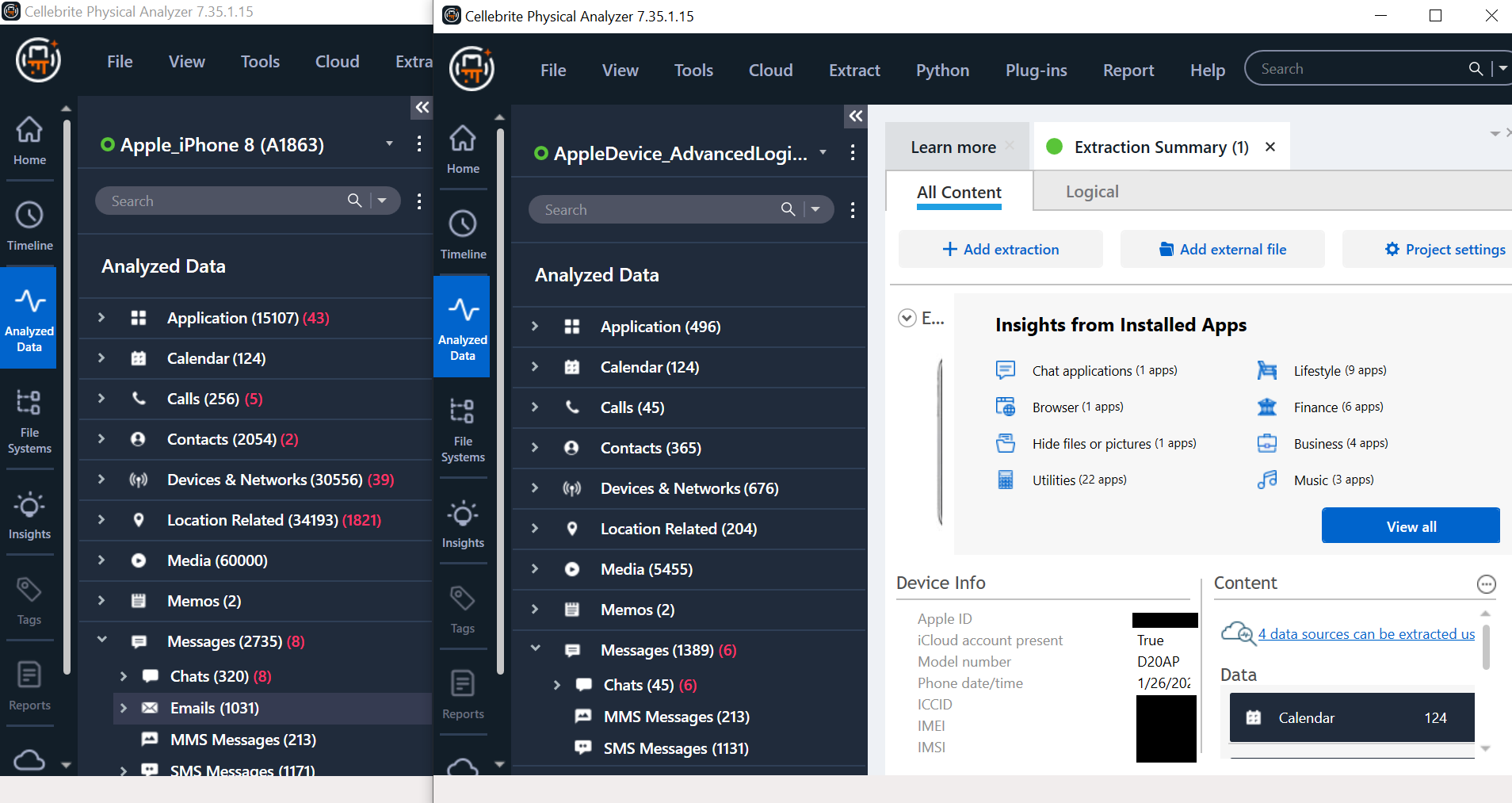Select the Calendar 124 data row
The width and height of the screenshot is (1512, 803).
coord(1352,717)
